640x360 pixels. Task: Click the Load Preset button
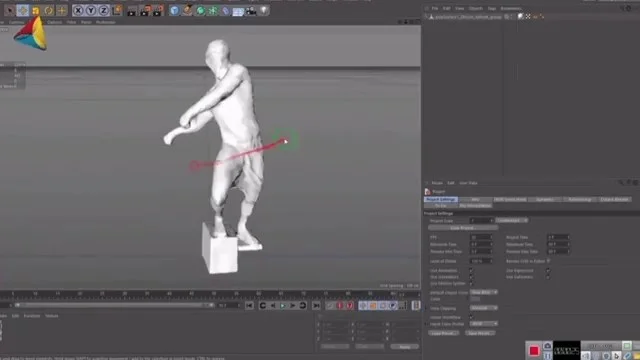[x=444, y=333]
